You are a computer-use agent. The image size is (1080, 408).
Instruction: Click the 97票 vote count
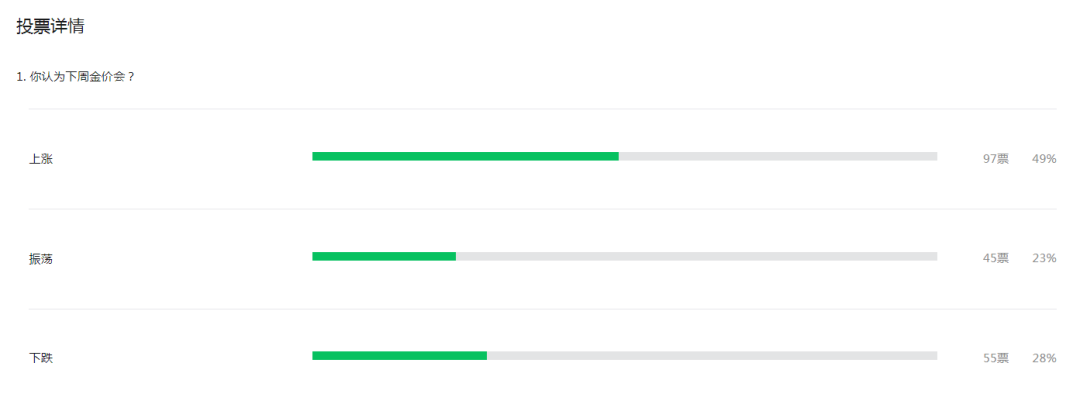[x=995, y=159]
